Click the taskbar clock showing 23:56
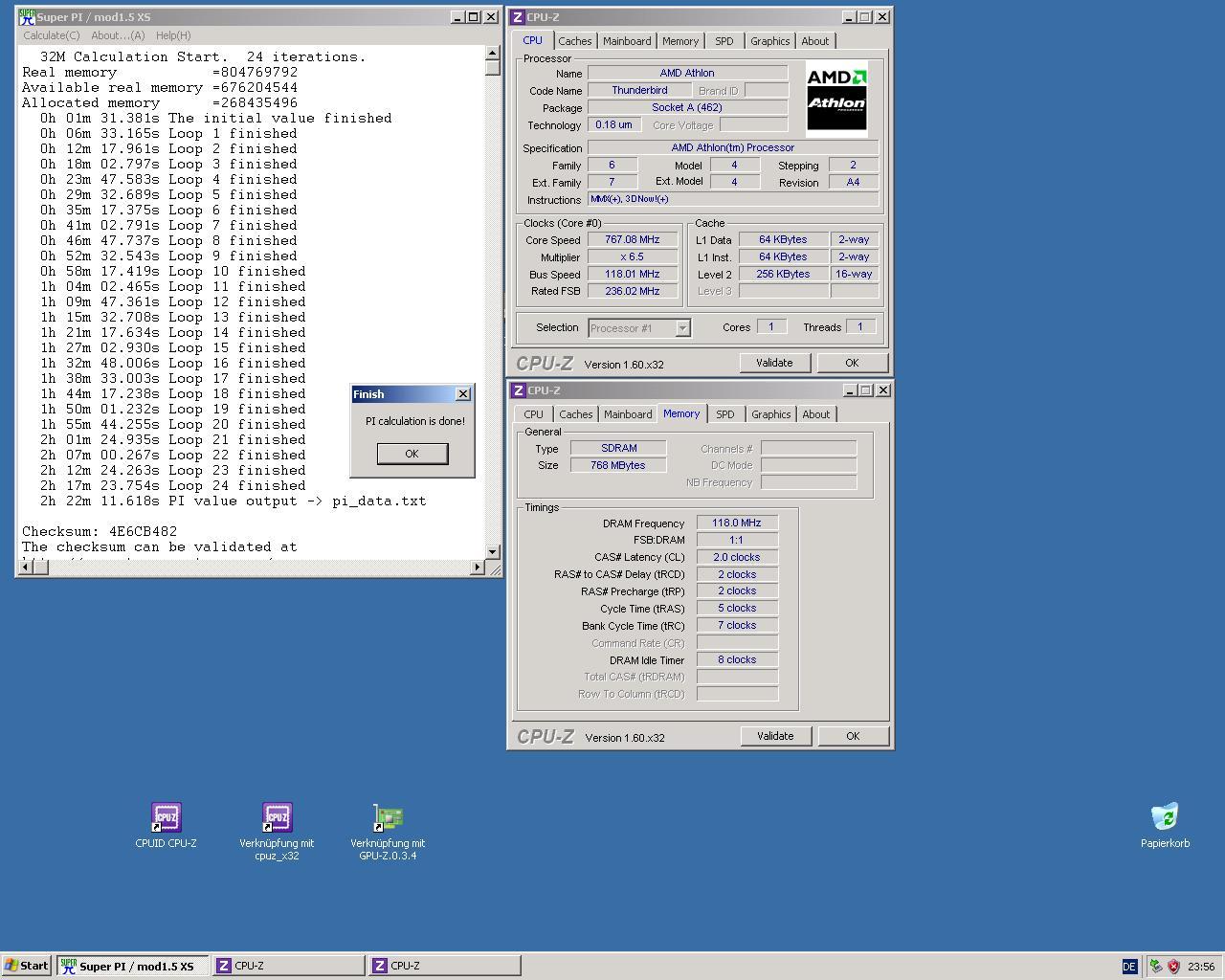Image resolution: width=1225 pixels, height=980 pixels. tap(1201, 967)
